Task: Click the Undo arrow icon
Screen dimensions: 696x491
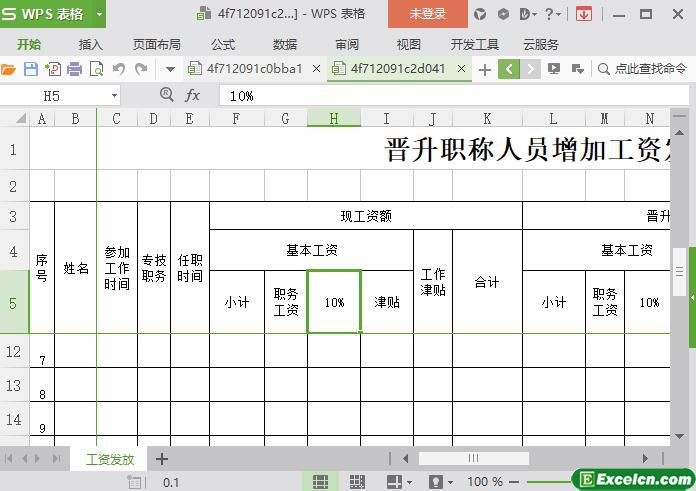Action: (119, 69)
